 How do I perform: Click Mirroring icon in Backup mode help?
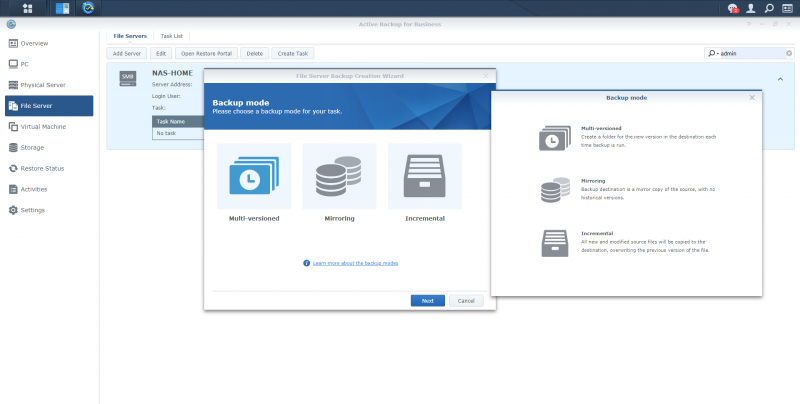(x=555, y=190)
